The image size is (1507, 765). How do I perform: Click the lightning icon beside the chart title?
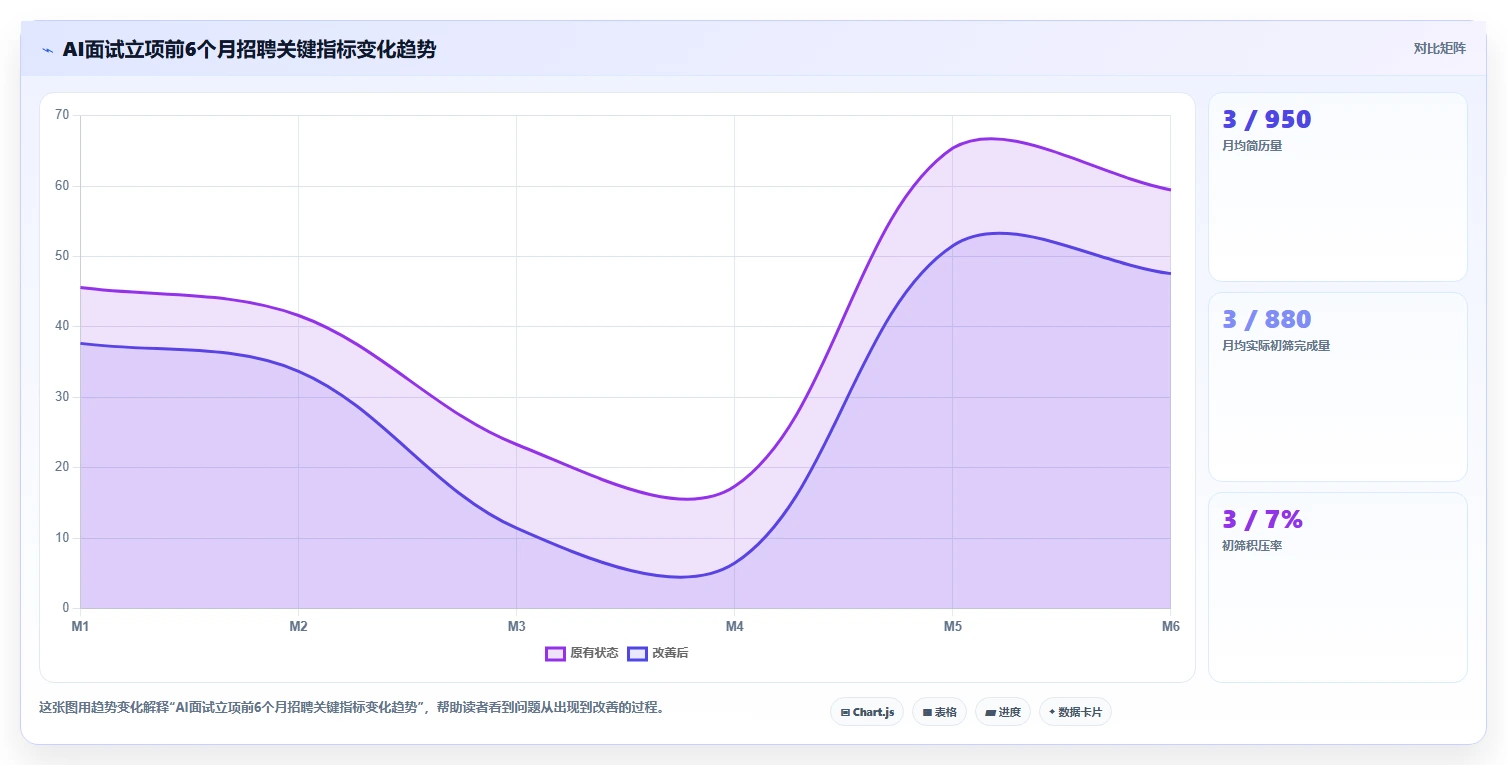tap(47, 50)
